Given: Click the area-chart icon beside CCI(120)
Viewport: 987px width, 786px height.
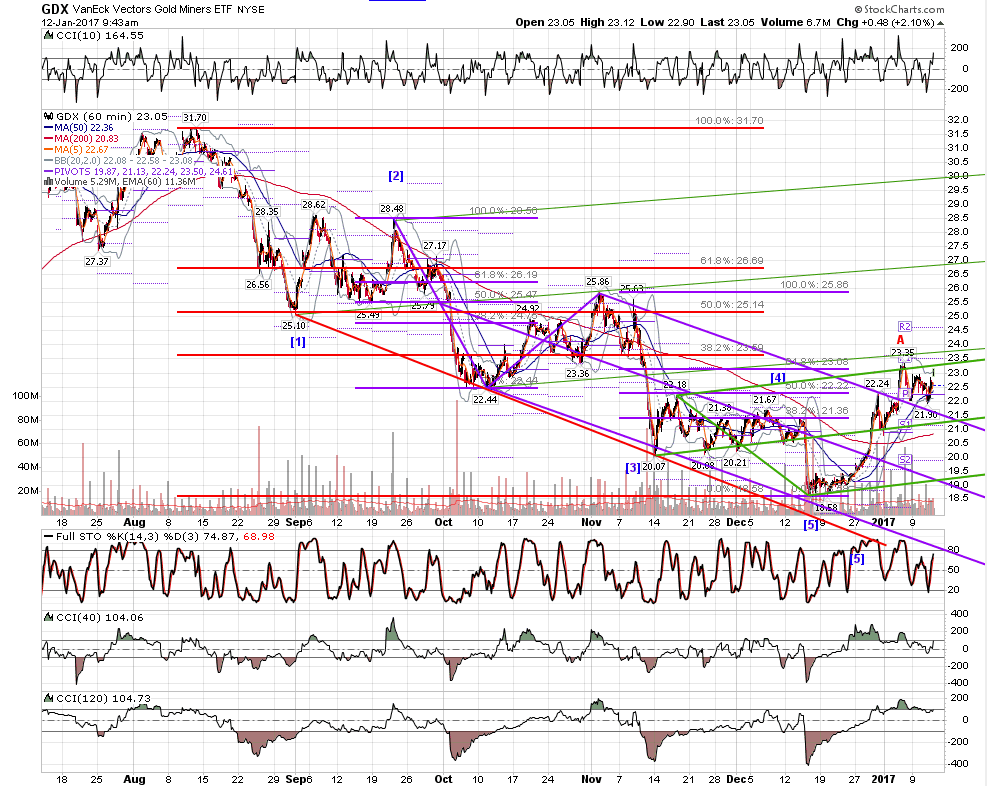Looking at the screenshot, I should point(48,699).
